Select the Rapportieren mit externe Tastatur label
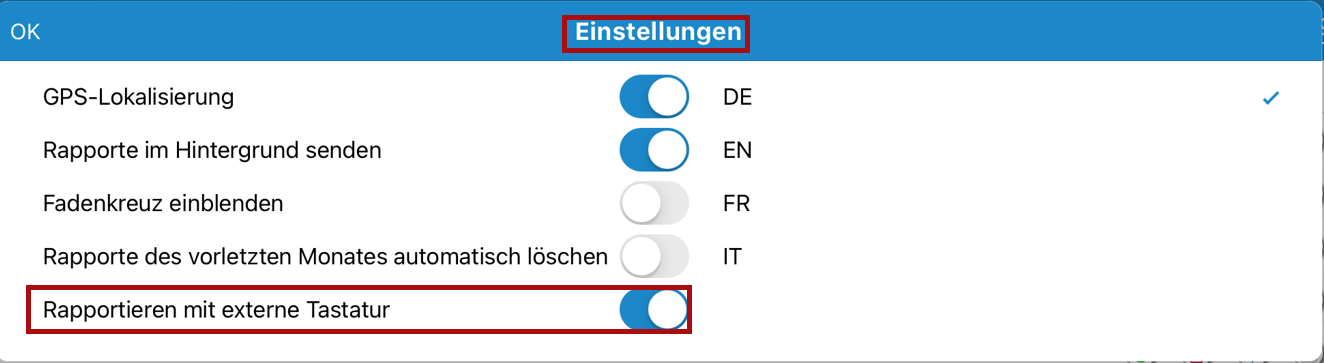Image resolution: width=1324 pixels, height=363 pixels. tap(216, 310)
